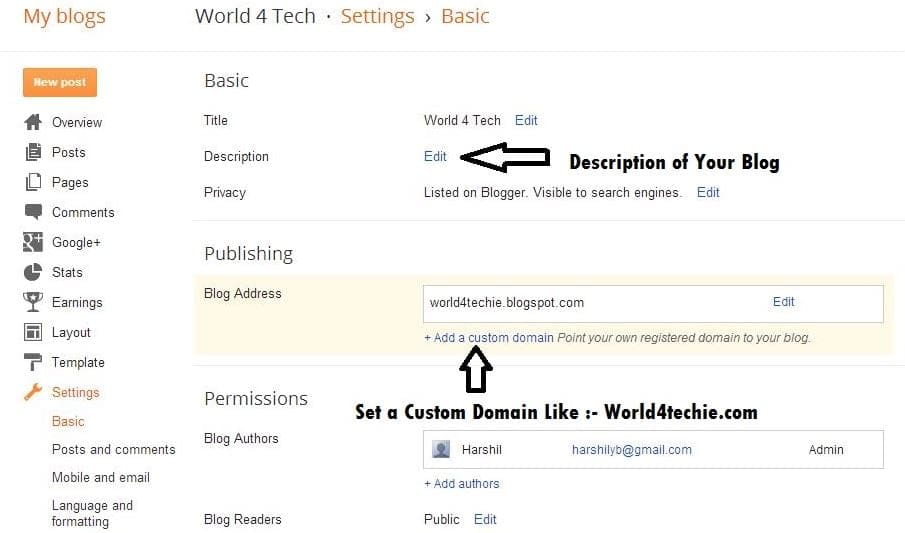The height and width of the screenshot is (533, 905).
Task: Open the Comments section
Action: pyautogui.click(x=83, y=213)
